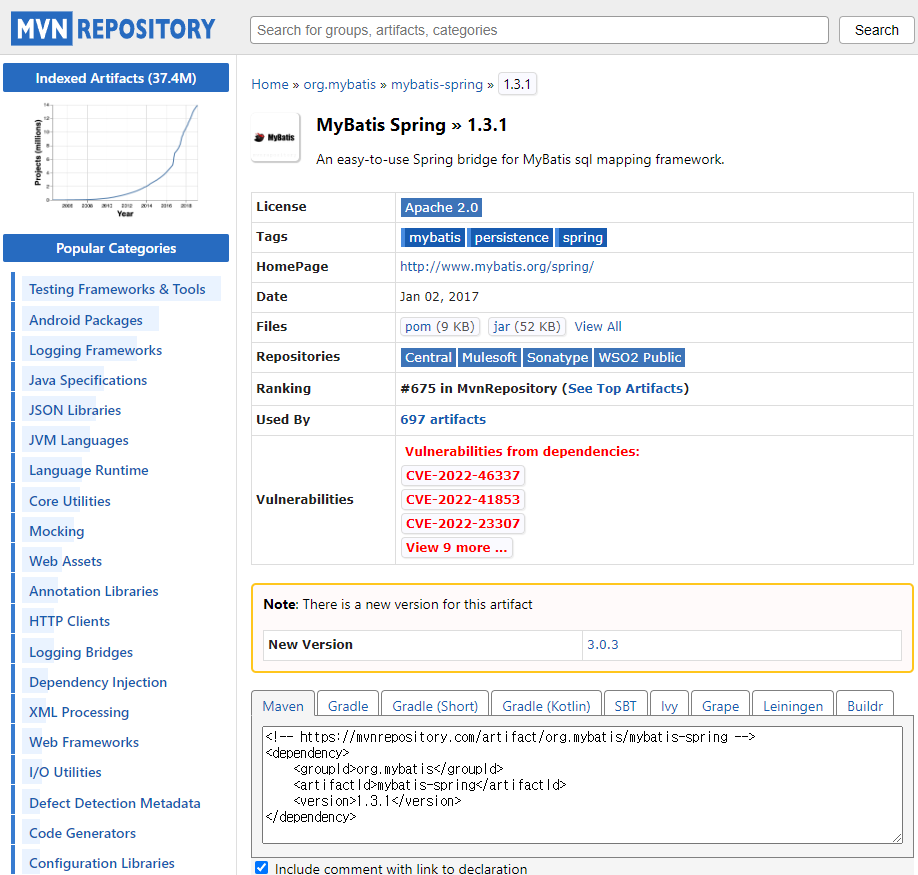Switch to the Gradle (Short) tab
This screenshot has height=875, width=918.
coord(435,705)
